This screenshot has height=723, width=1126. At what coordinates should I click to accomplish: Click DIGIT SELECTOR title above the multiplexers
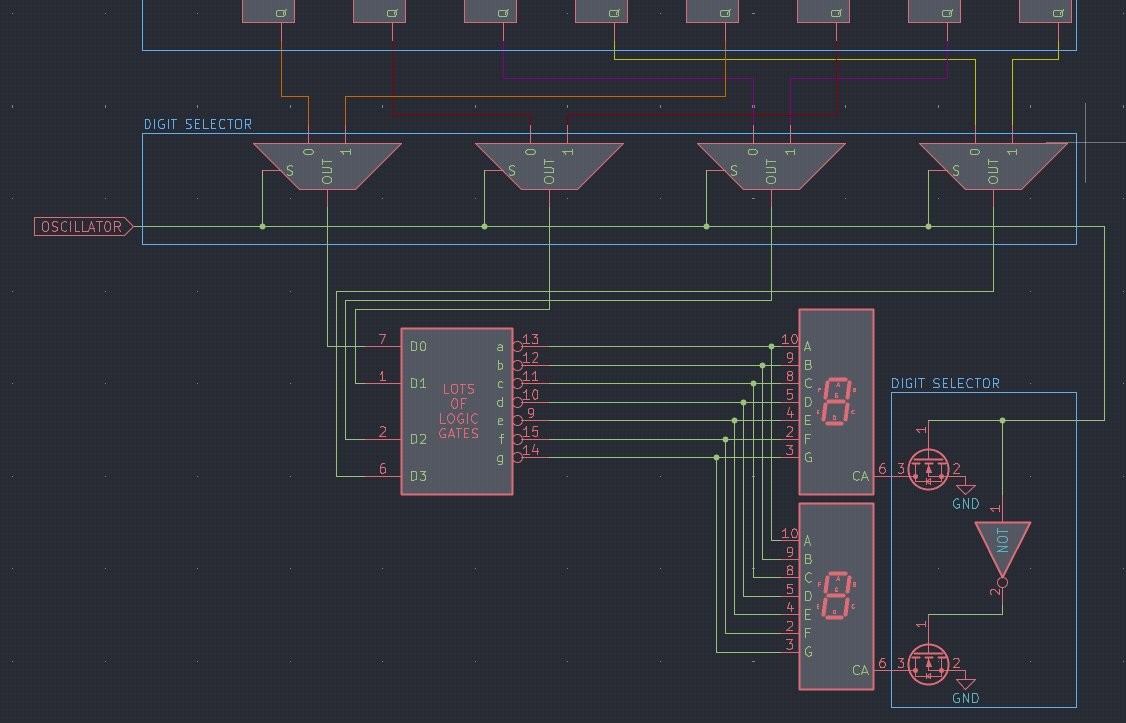tap(198, 124)
